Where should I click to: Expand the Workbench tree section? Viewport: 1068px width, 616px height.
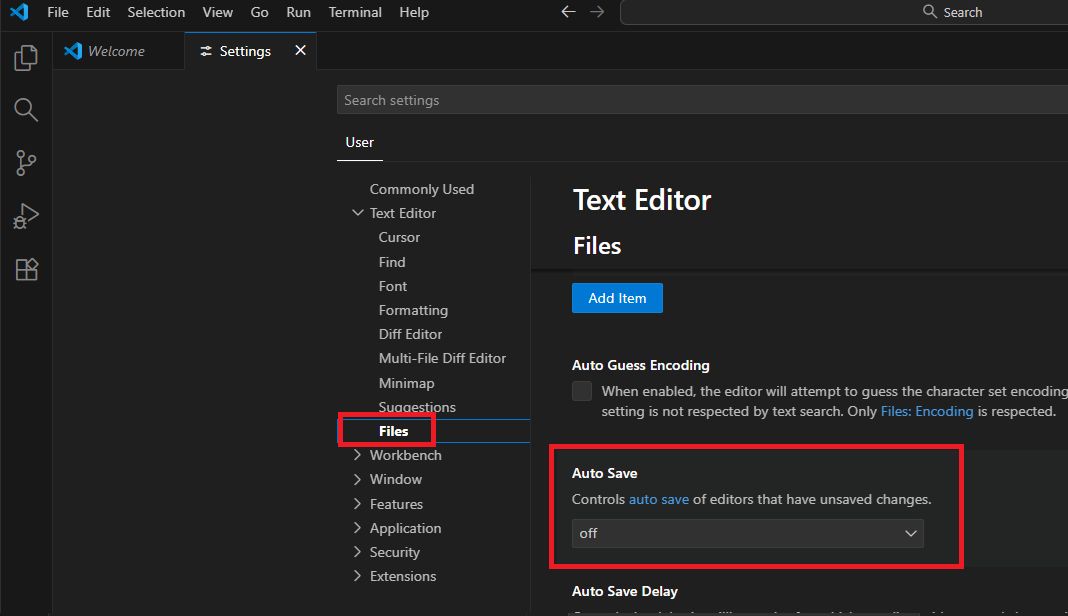click(x=358, y=455)
